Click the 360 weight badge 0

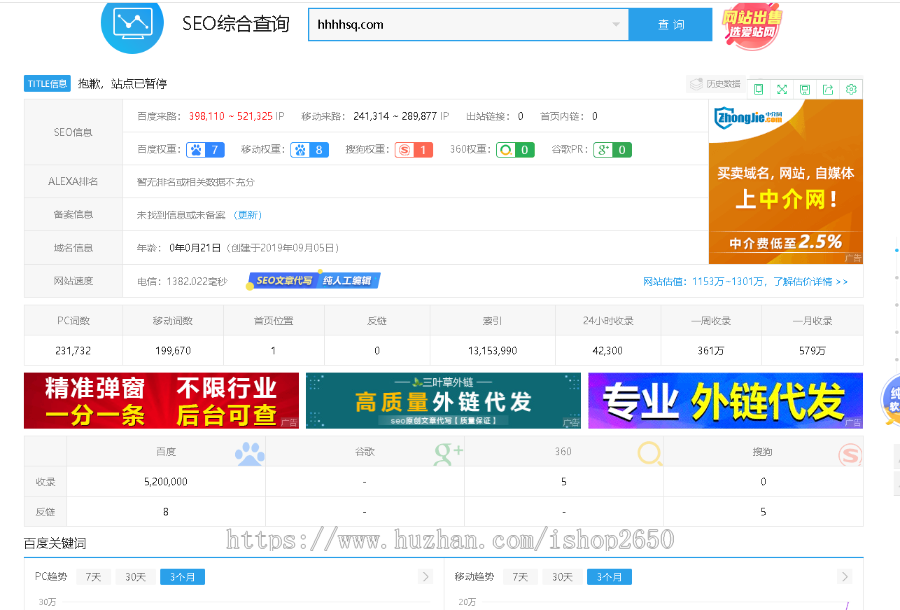515,150
